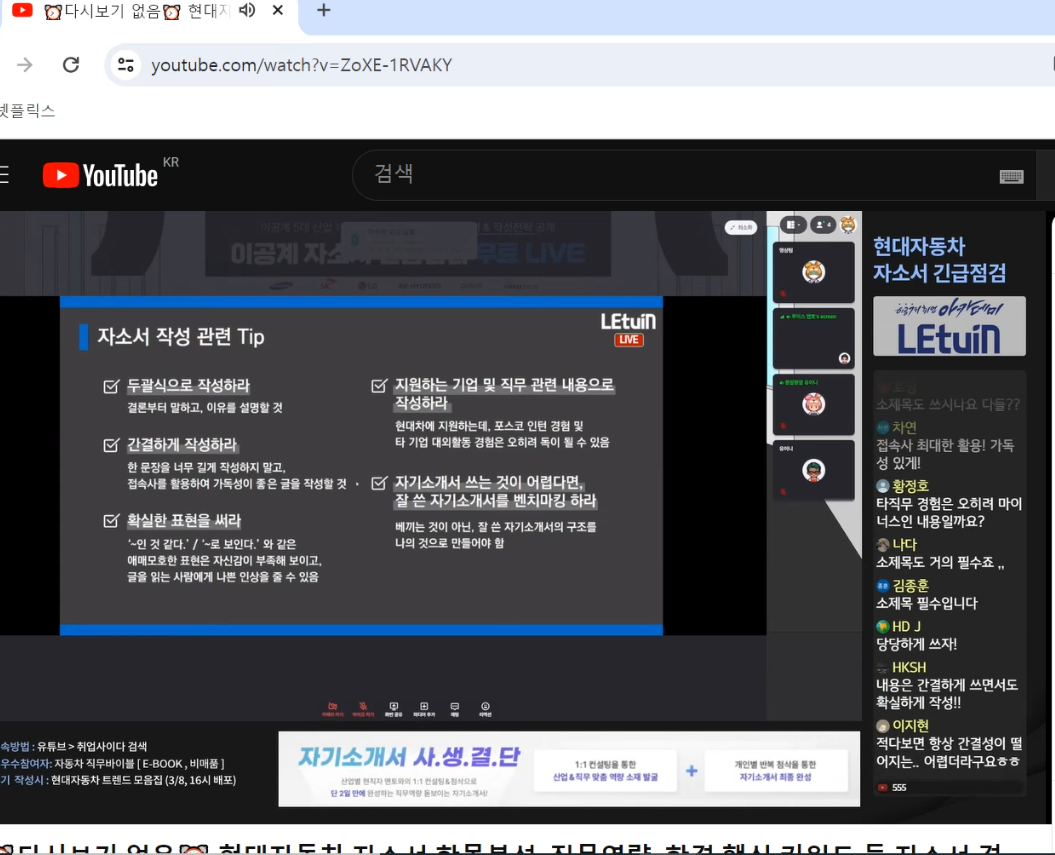Click the LEtuiN academy logo thumbnail

pyautogui.click(x=948, y=326)
